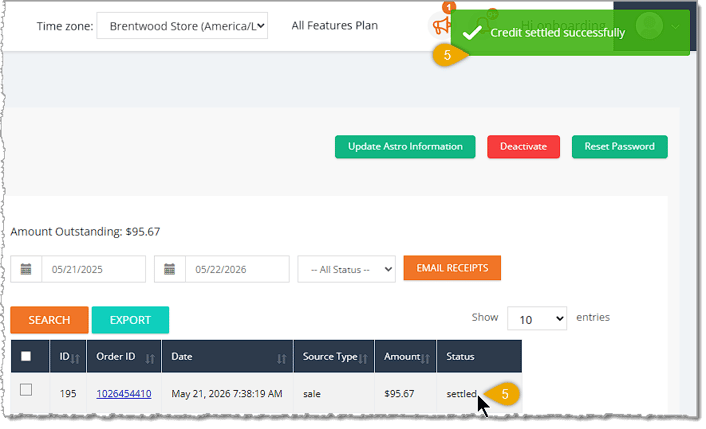
Task: Click the ID 195 cell
Action: click(68, 394)
